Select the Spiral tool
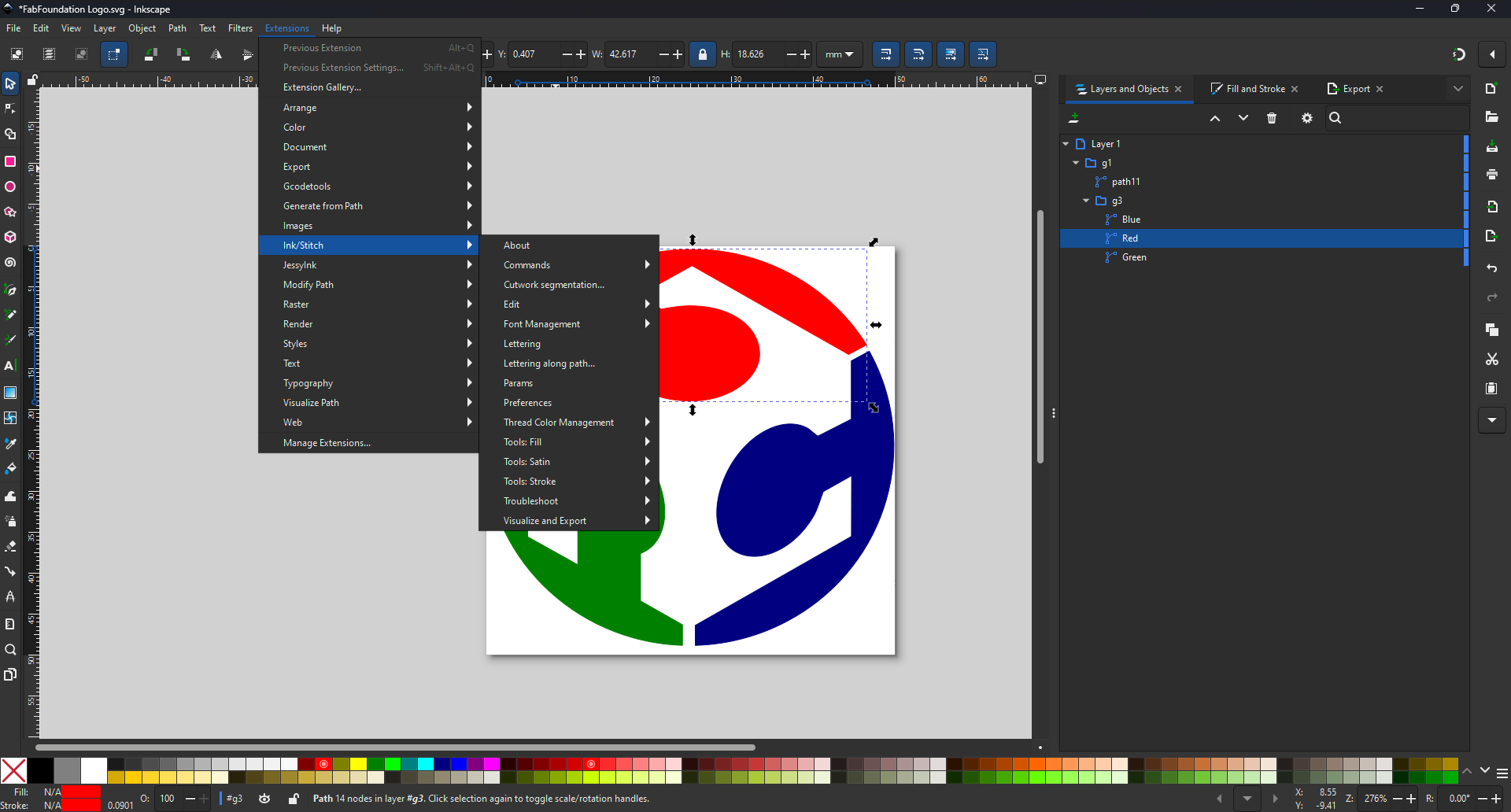The width and height of the screenshot is (1511, 812). point(10,263)
